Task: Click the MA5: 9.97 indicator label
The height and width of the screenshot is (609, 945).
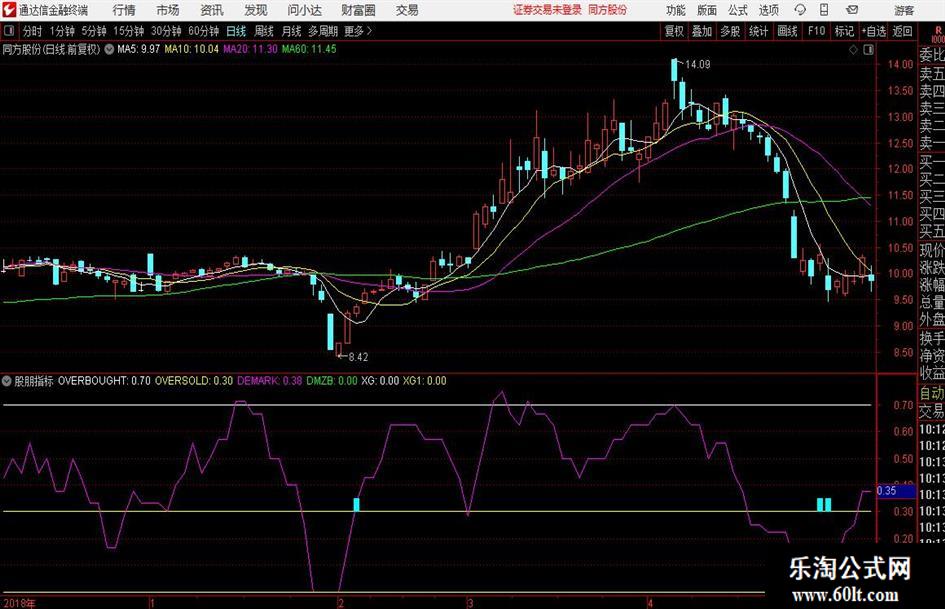Action: 139,49
